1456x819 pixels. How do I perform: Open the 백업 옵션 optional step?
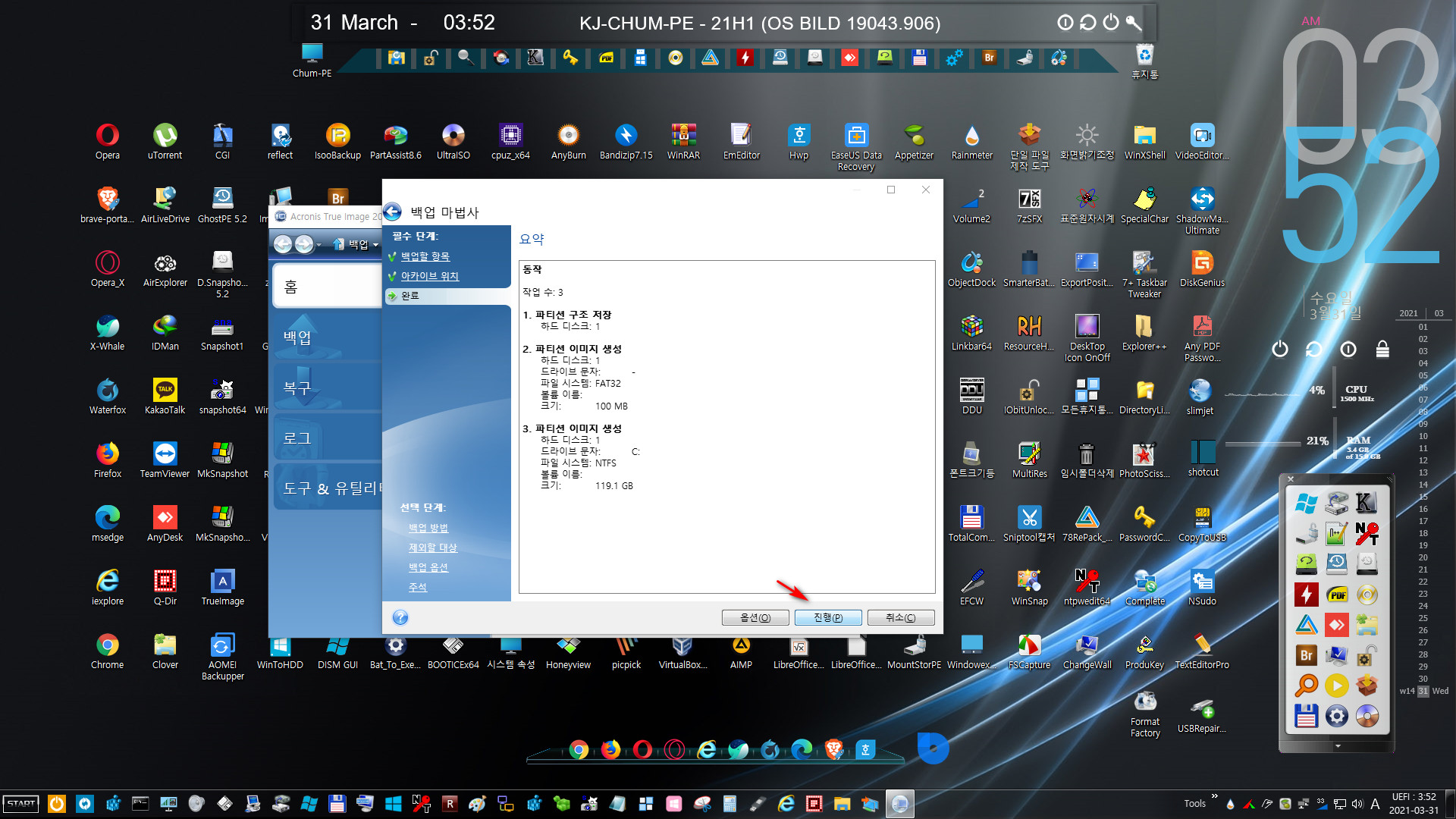tap(428, 567)
